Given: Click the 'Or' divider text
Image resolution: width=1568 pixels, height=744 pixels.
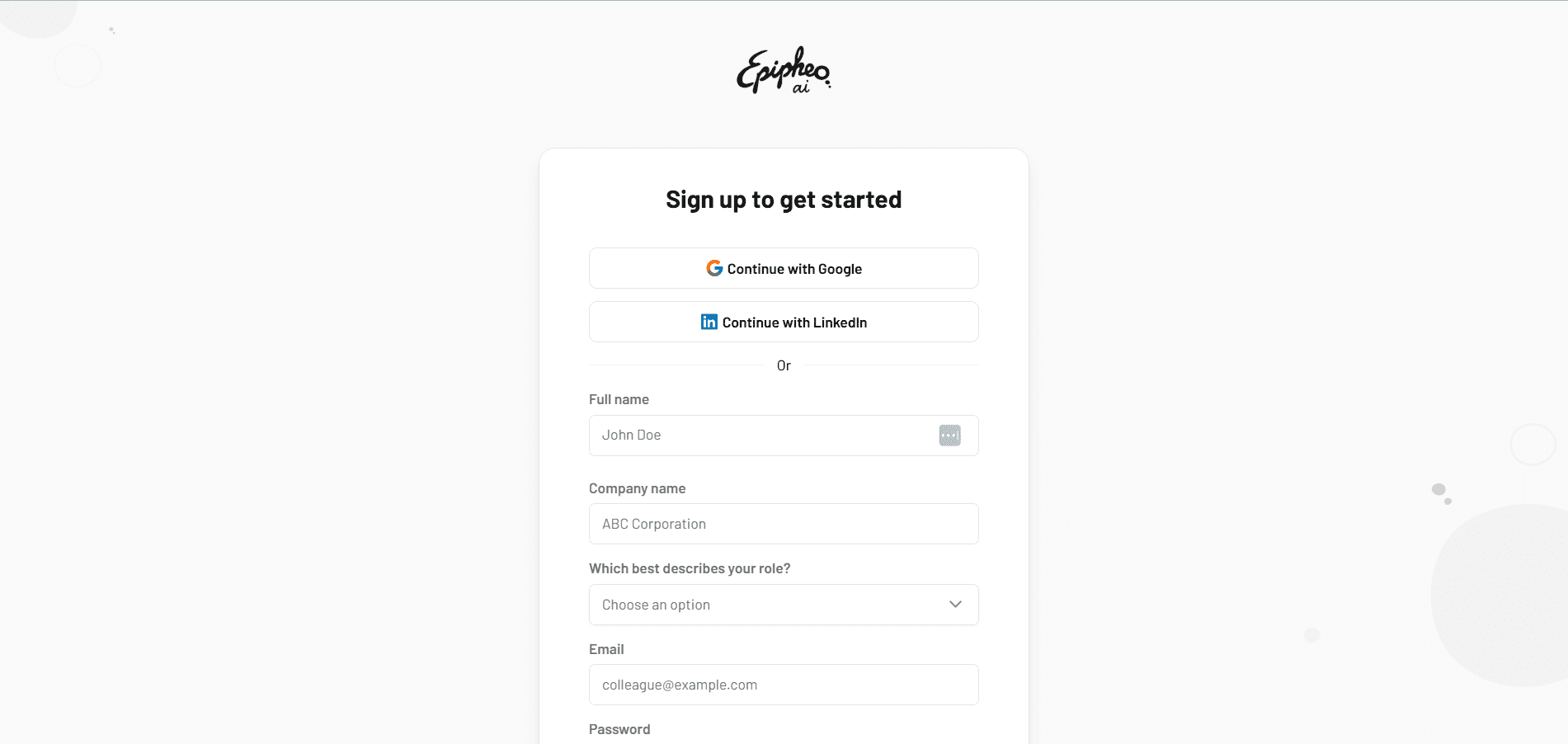Looking at the screenshot, I should (x=784, y=365).
